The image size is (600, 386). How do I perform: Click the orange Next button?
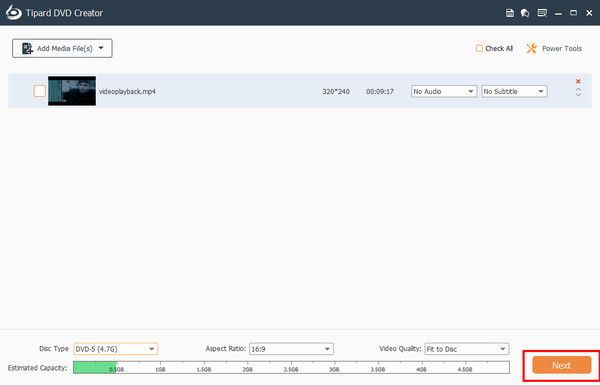pos(561,365)
